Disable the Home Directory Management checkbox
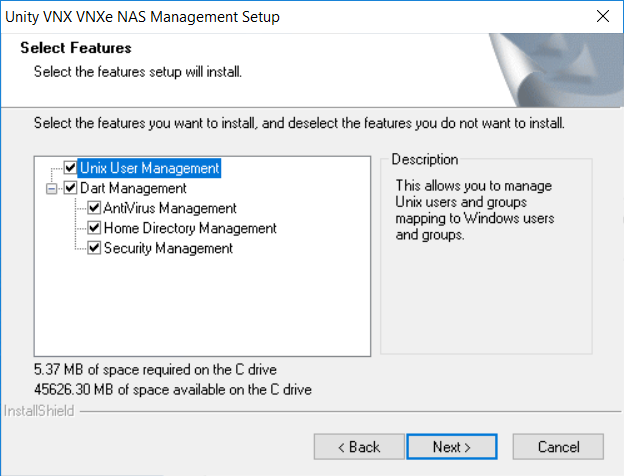624x476 pixels. pyautogui.click(x=95, y=228)
